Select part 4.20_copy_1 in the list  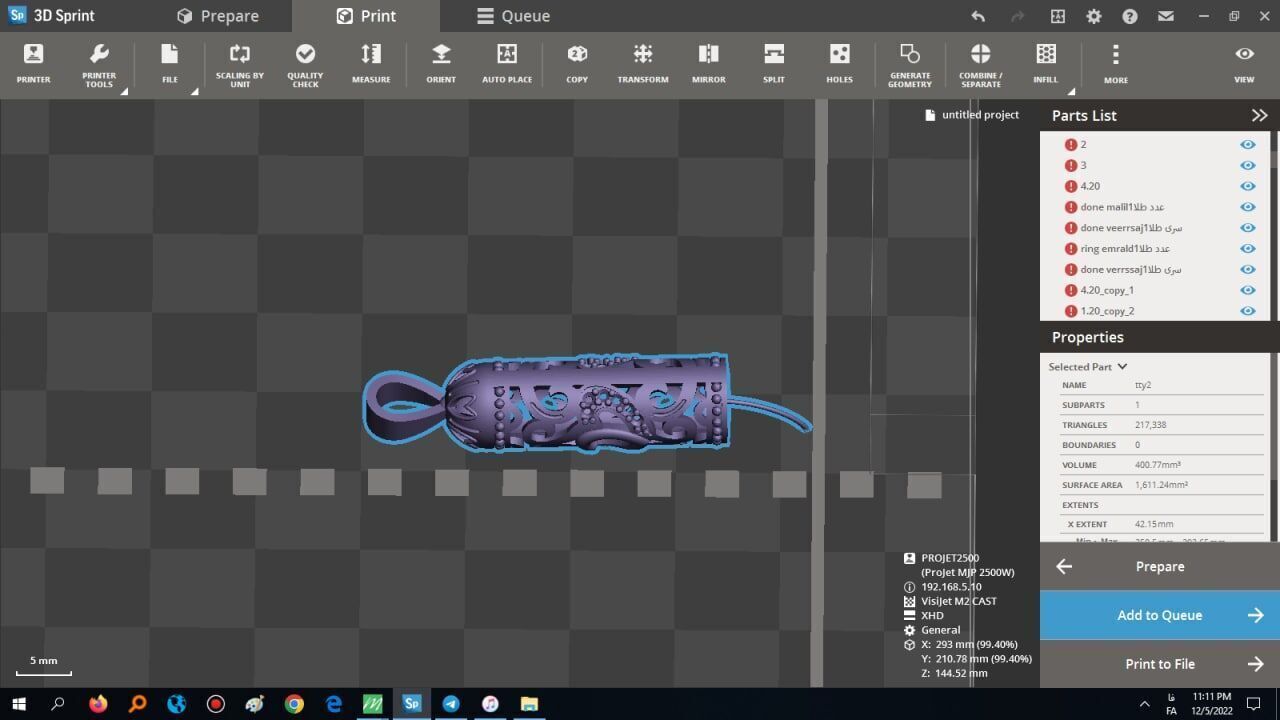[x=1107, y=290]
